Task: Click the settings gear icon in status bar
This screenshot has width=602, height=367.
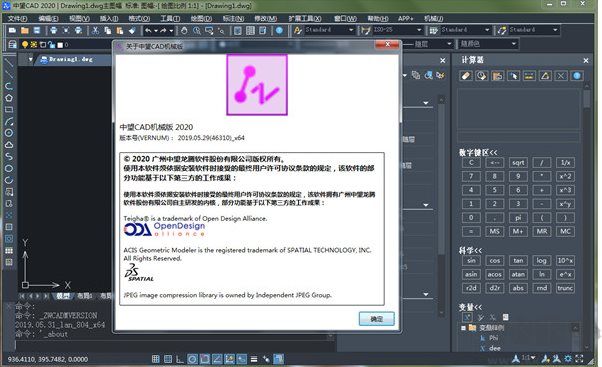Action: [x=568, y=359]
